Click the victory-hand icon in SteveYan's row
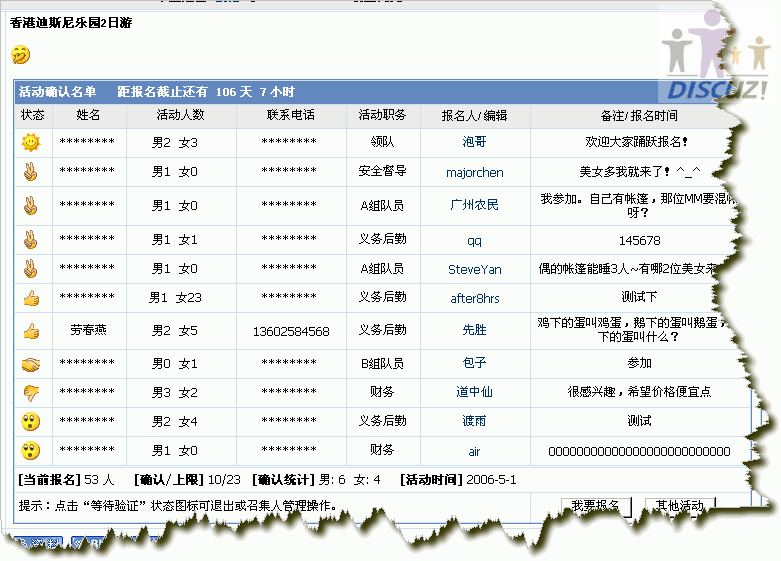 31,269
